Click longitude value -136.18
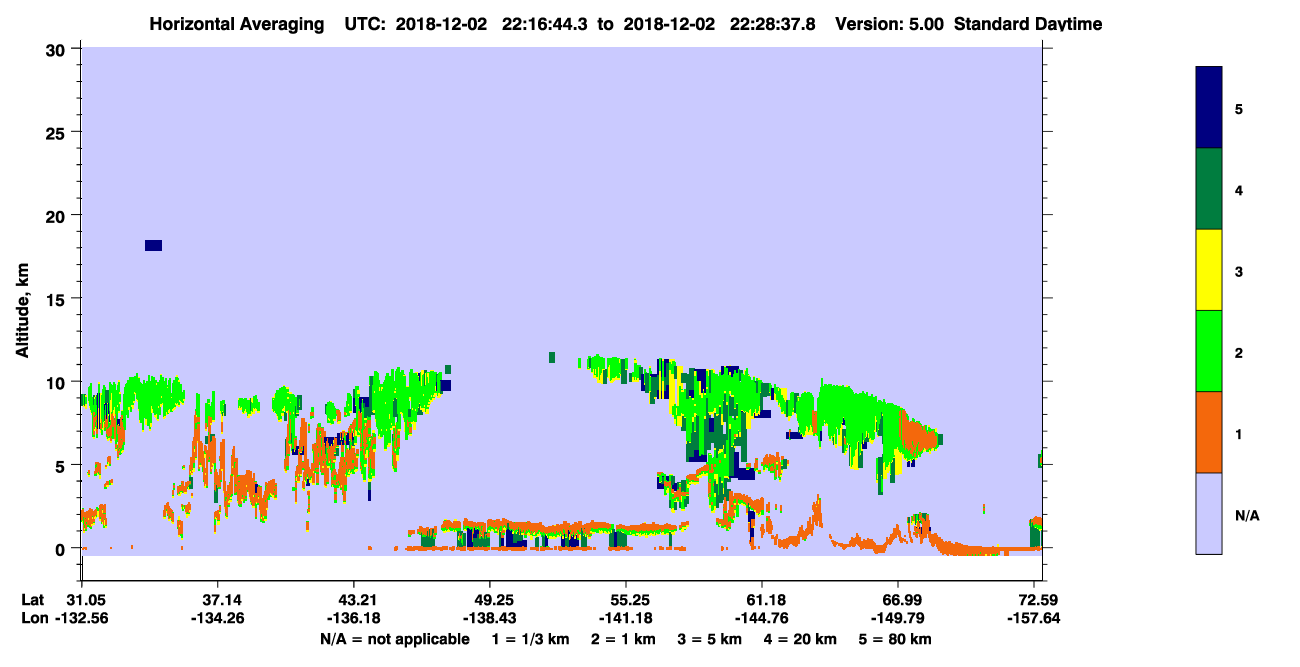1300x667 pixels. coord(353,618)
